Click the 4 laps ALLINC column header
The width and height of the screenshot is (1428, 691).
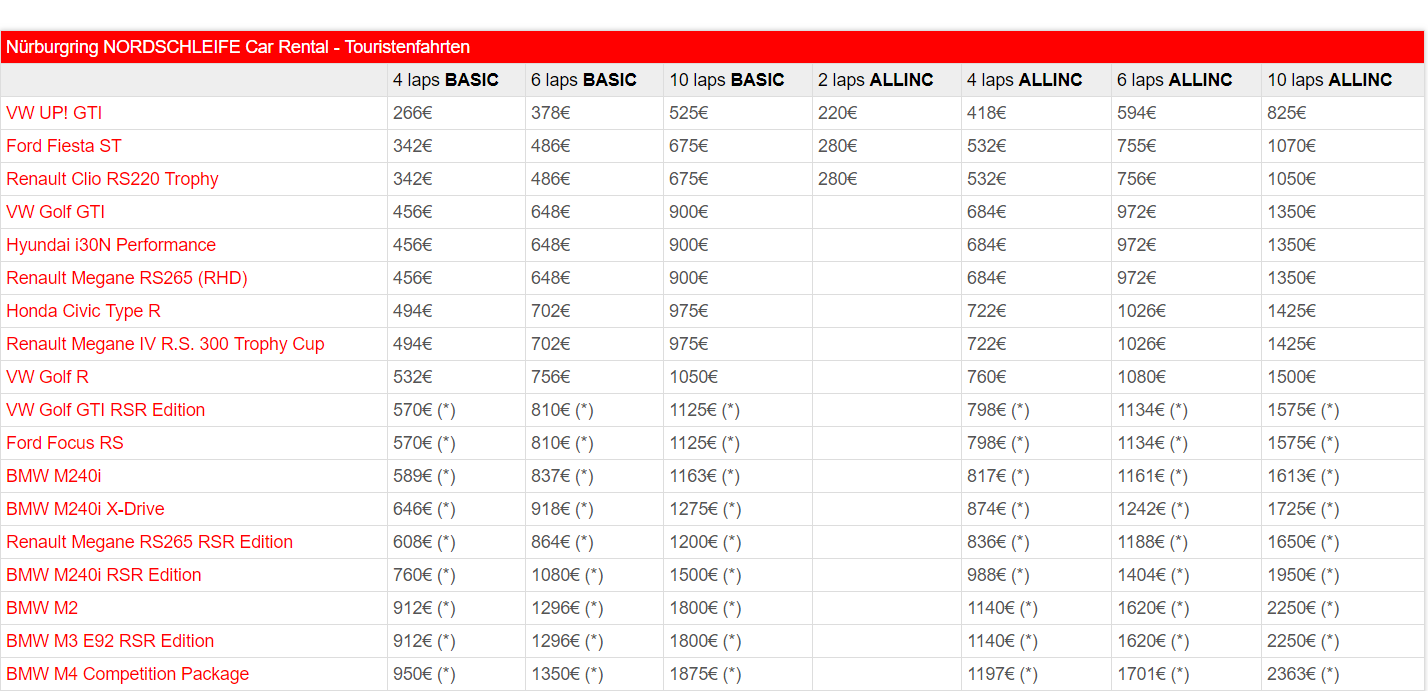(x=1025, y=80)
